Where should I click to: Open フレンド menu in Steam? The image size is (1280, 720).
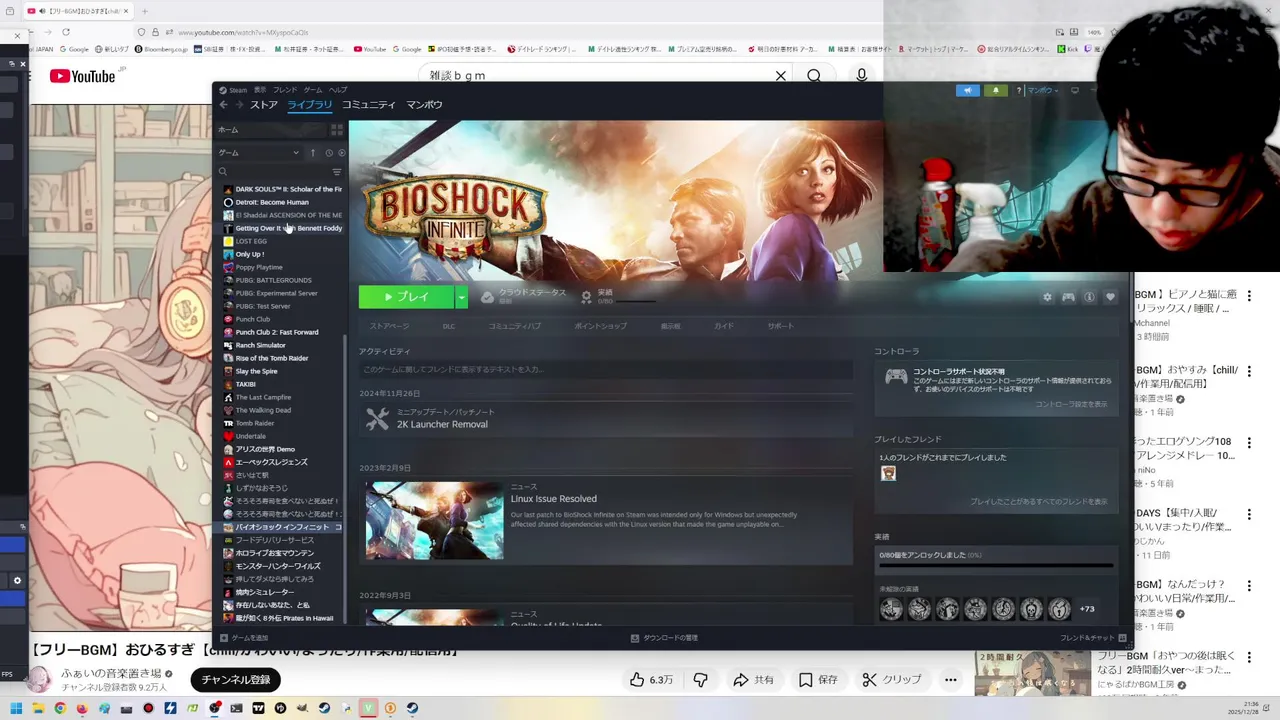(285, 90)
